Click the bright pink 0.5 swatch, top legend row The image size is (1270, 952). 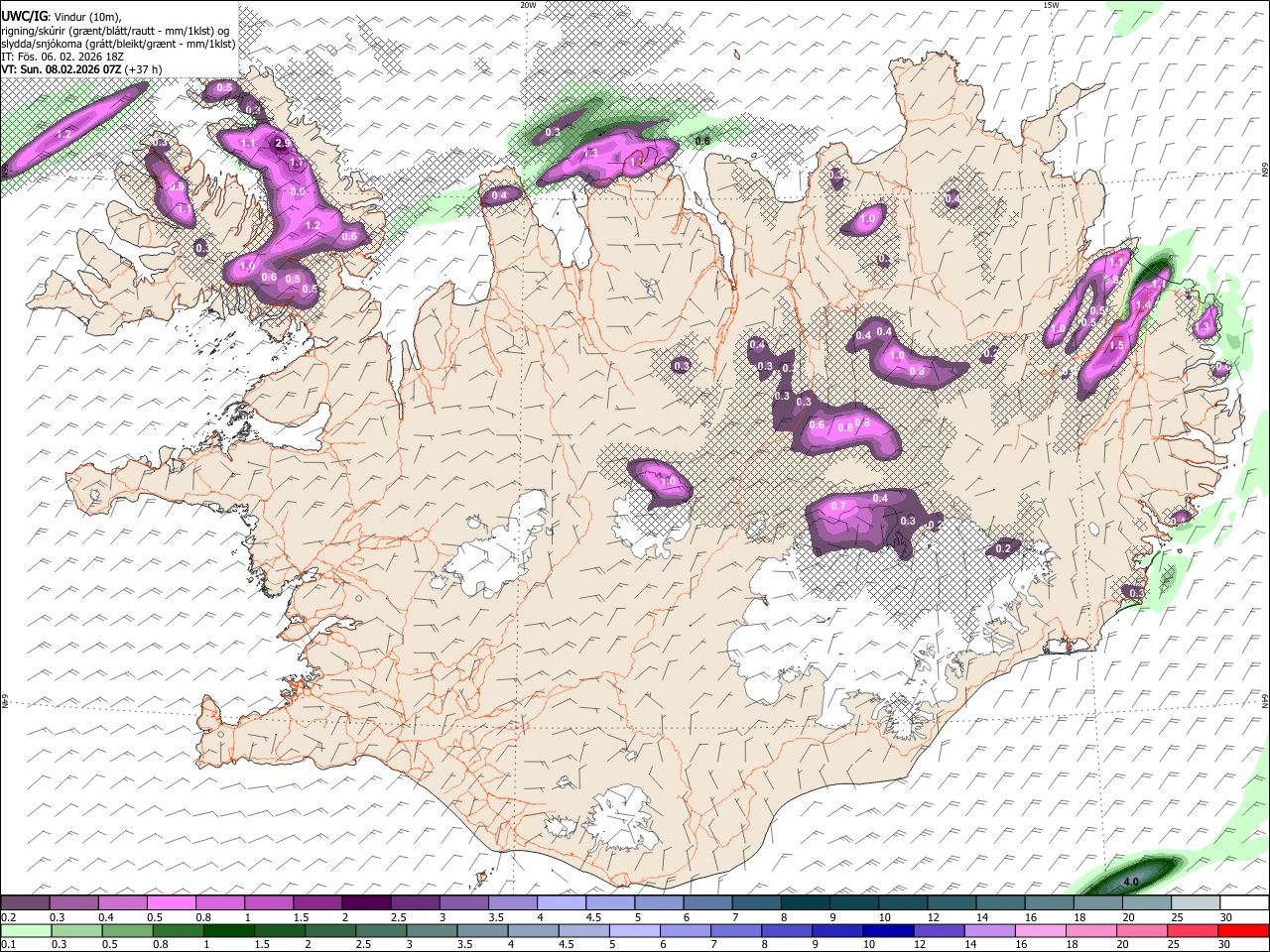(x=171, y=903)
